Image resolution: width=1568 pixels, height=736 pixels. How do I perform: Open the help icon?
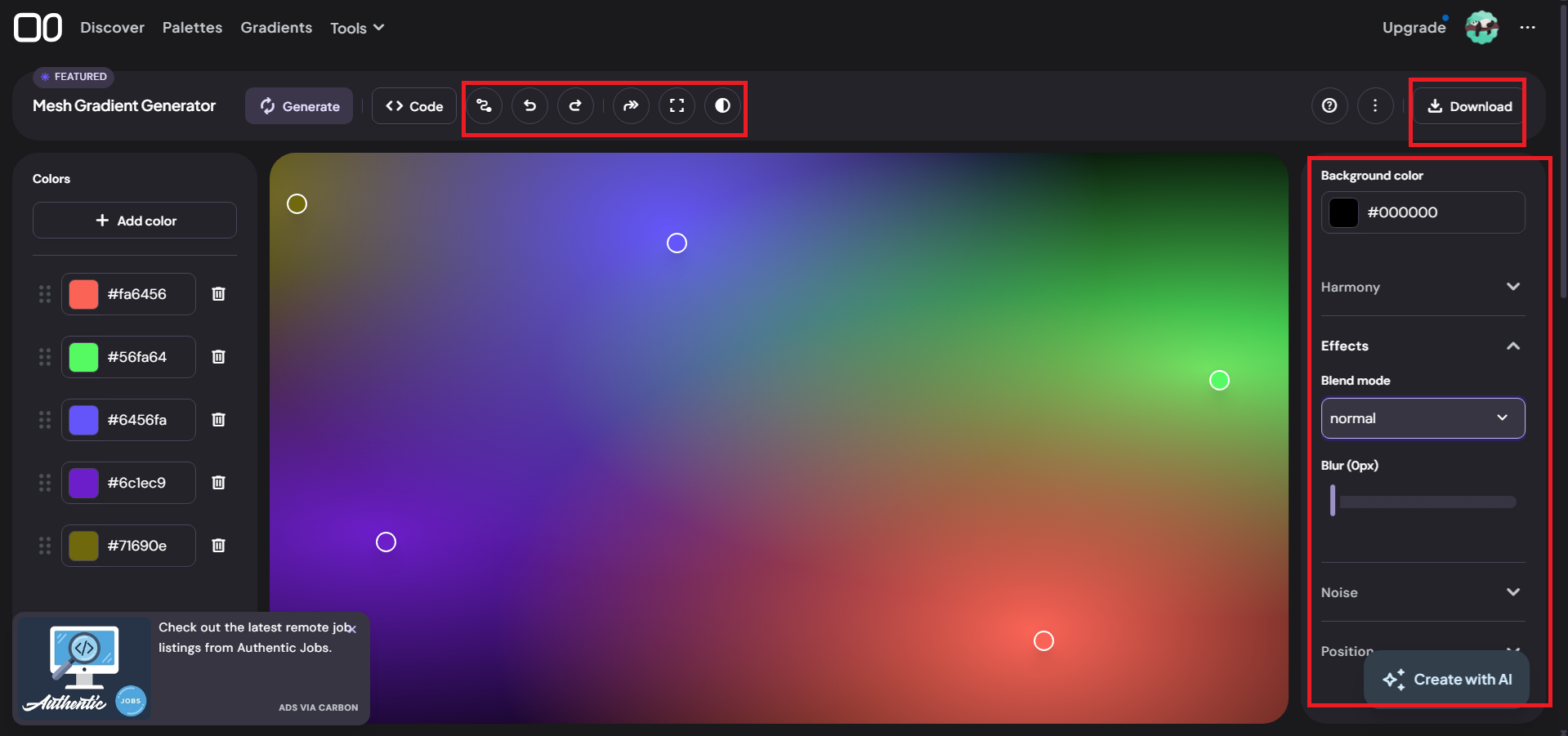coord(1329,105)
